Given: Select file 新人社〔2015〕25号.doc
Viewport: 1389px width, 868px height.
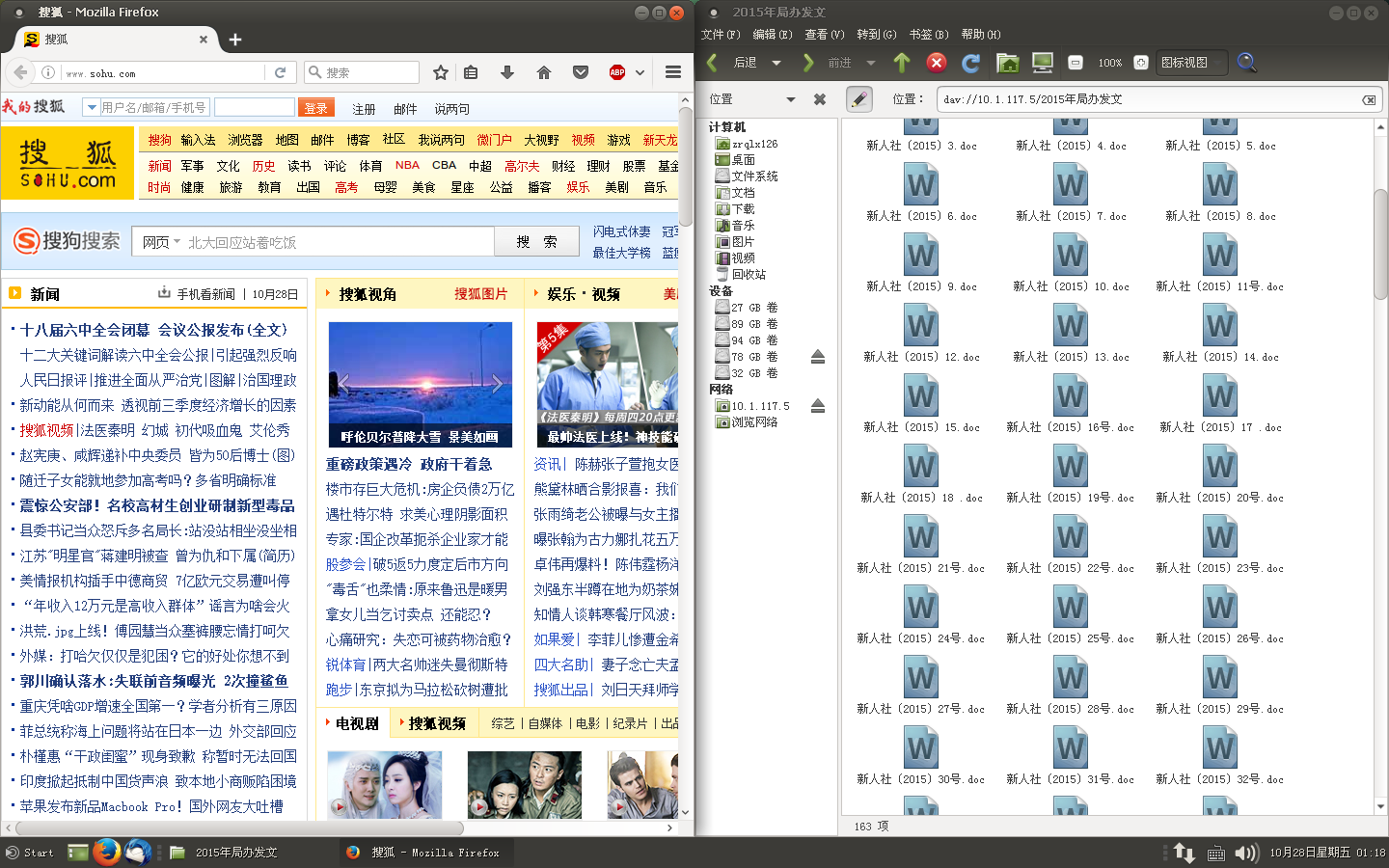Looking at the screenshot, I should click(x=1071, y=616).
